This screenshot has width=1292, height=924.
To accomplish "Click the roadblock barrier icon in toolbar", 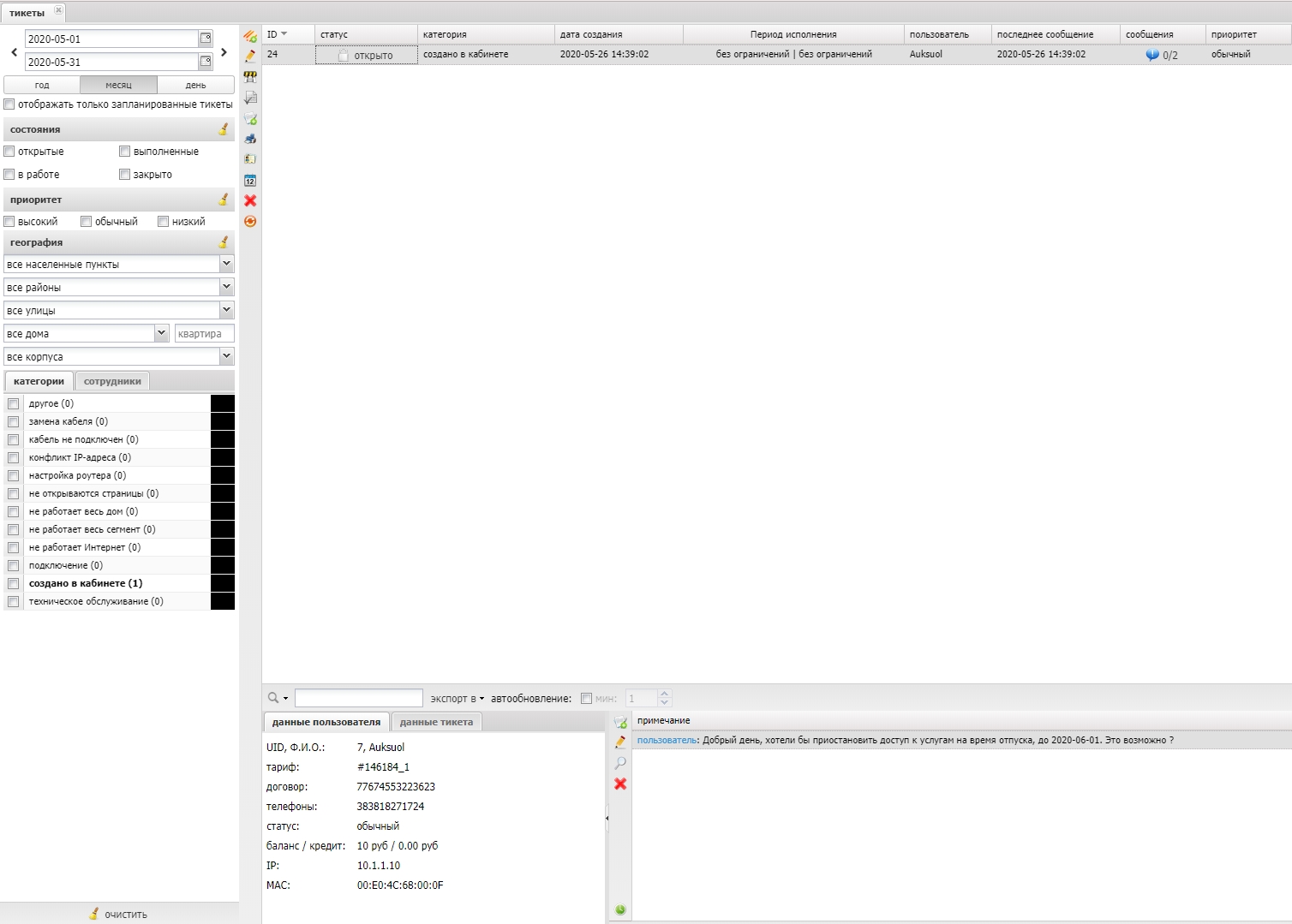I will 250,77.
